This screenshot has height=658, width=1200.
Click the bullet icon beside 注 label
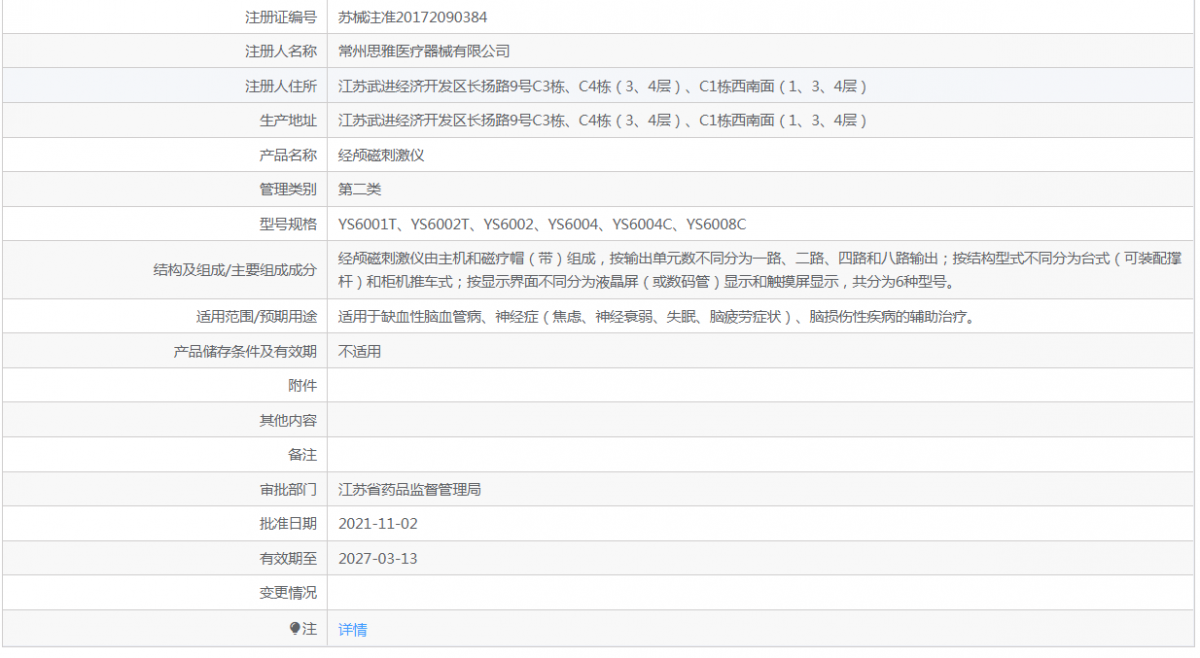[295, 629]
